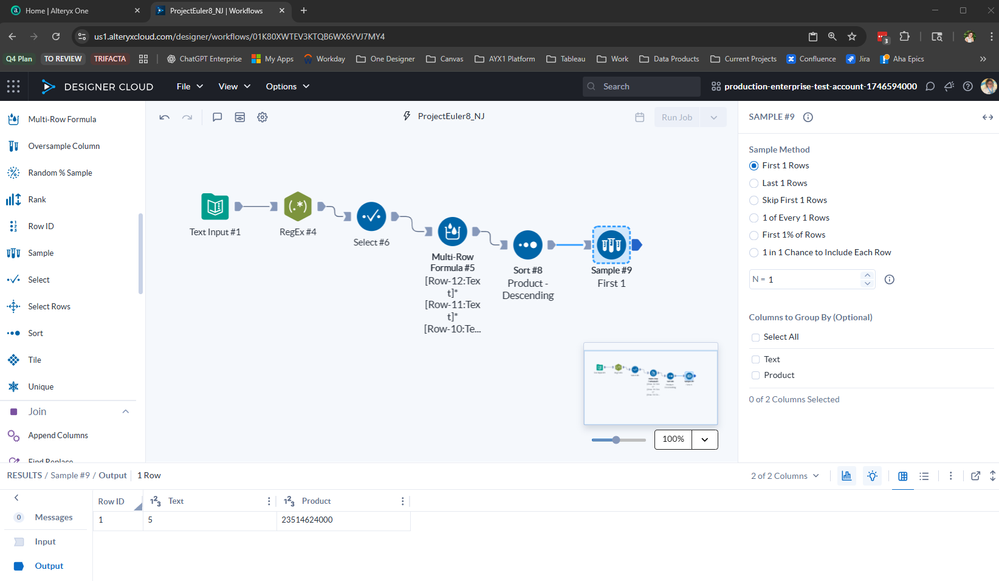Show data profile chart view
This screenshot has height=581, width=999.
click(846, 476)
